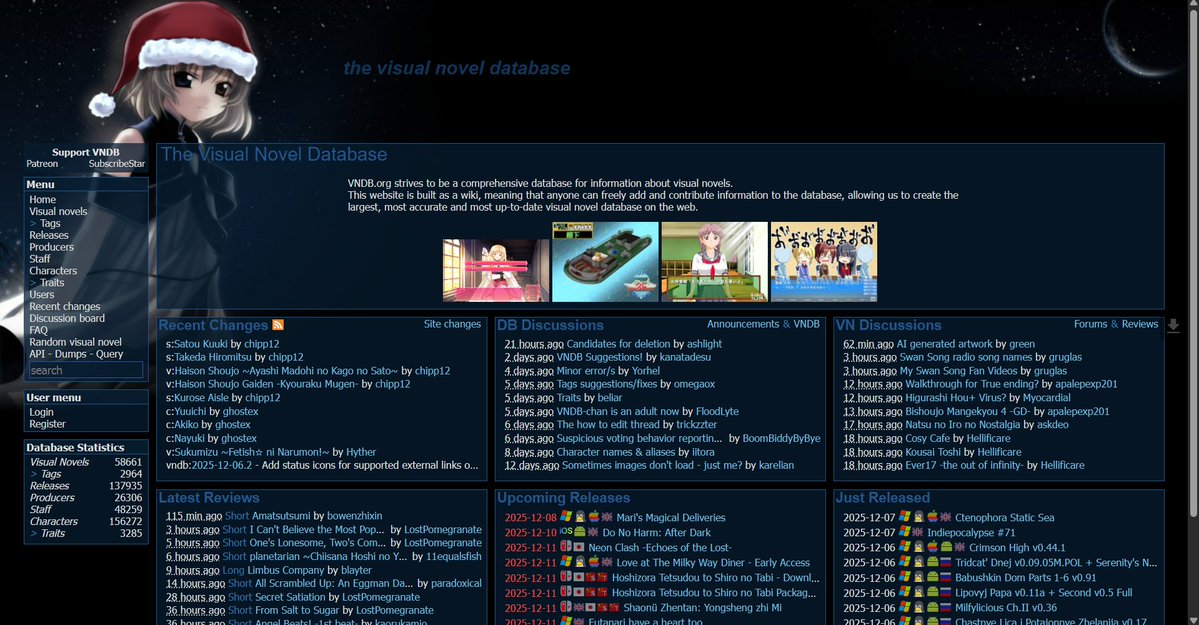Viewport: 1199px width, 625px height.
Task: Open the VNDB link in DB Discussions header
Action: point(806,324)
